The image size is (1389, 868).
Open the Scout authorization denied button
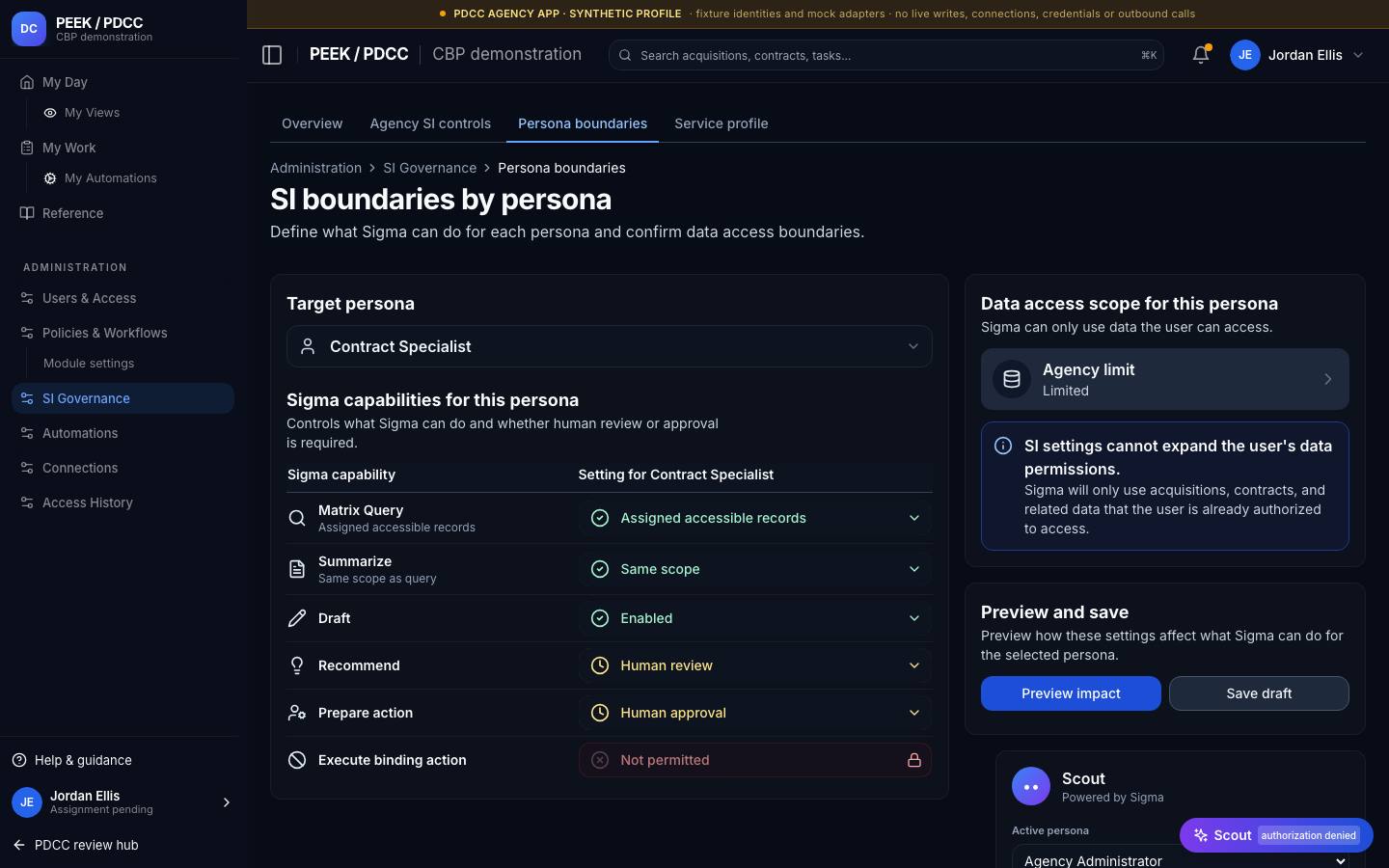(1276, 835)
